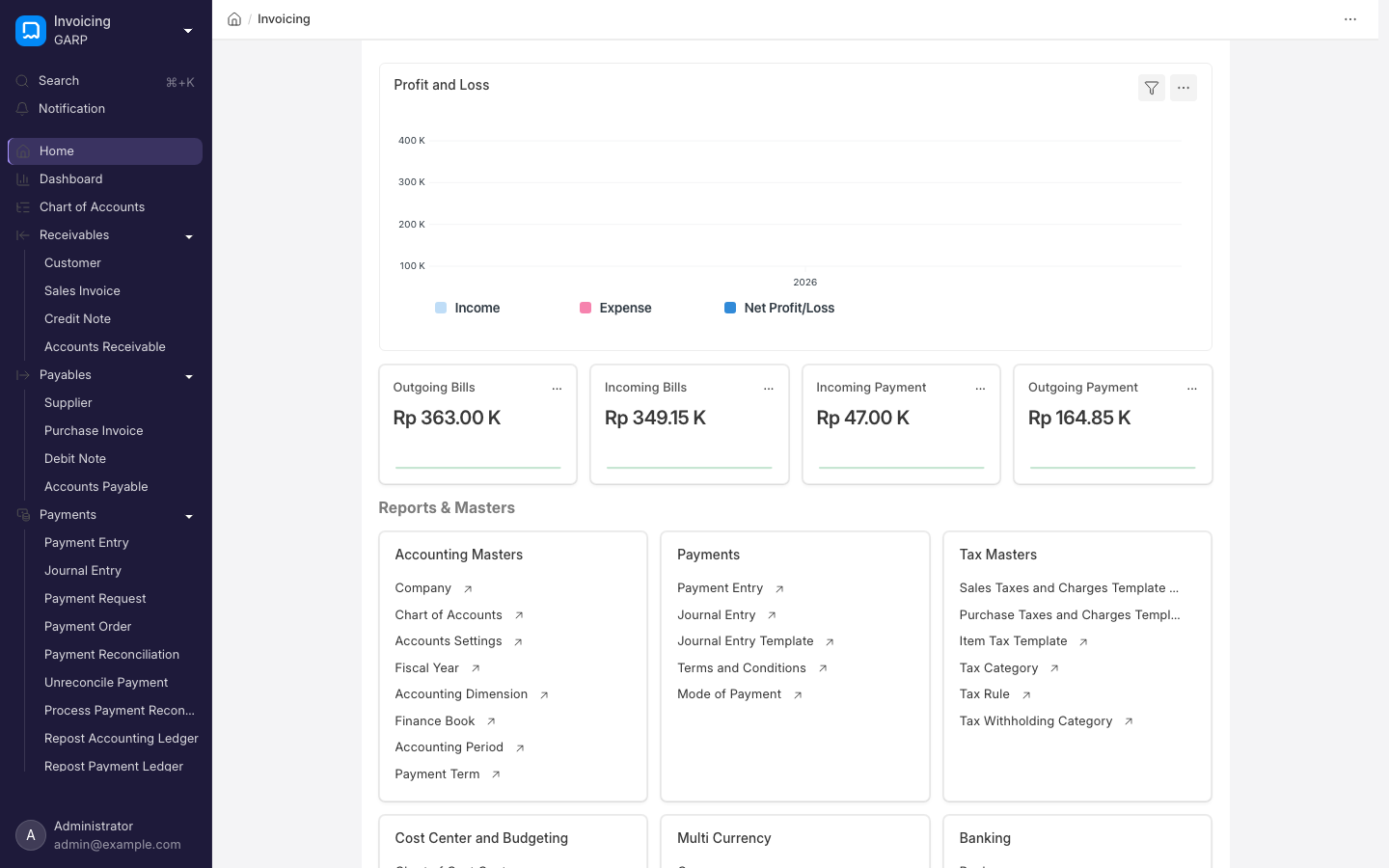
Task: Collapse the Payments sidebar section
Action: click(x=189, y=517)
